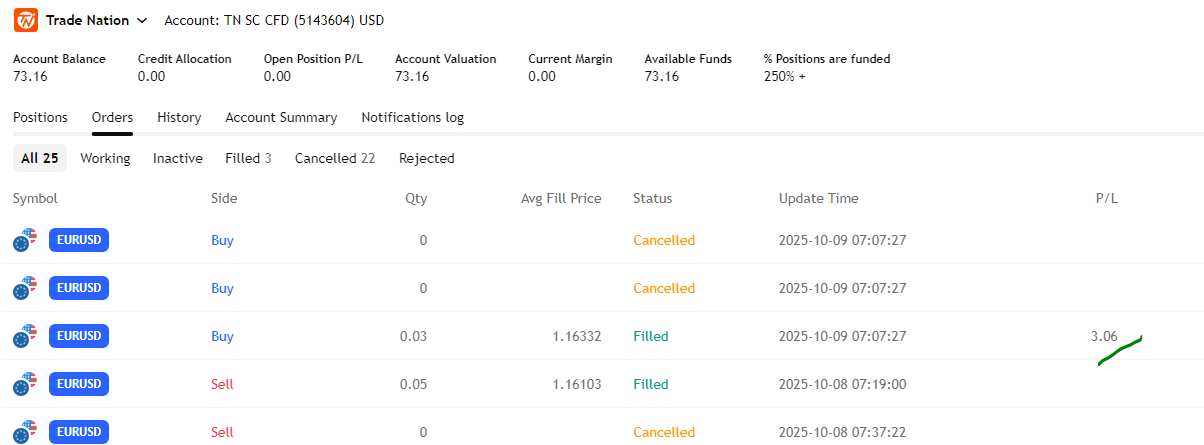The width and height of the screenshot is (1204, 445).
Task: Show only Cancelled orders
Action: (334, 158)
